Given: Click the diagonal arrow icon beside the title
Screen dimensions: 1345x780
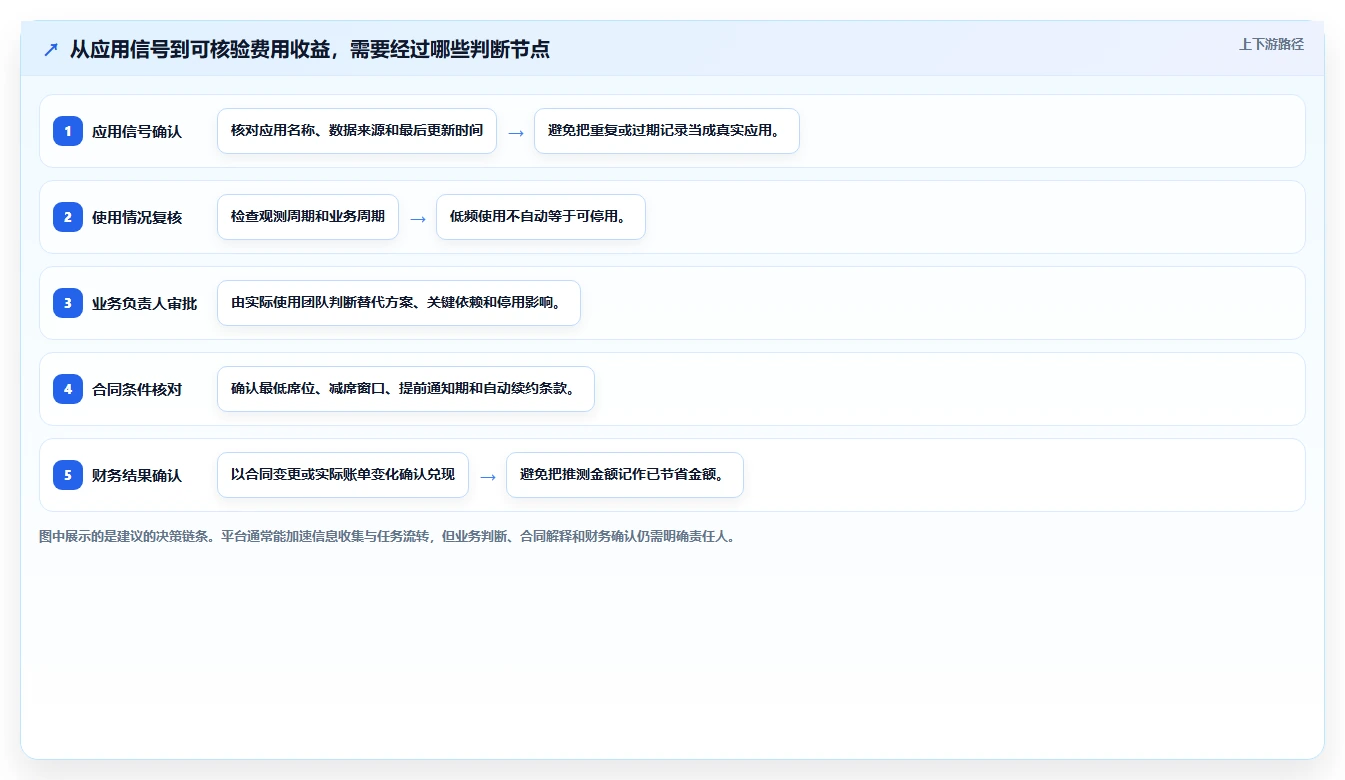Looking at the screenshot, I should click(x=51, y=49).
